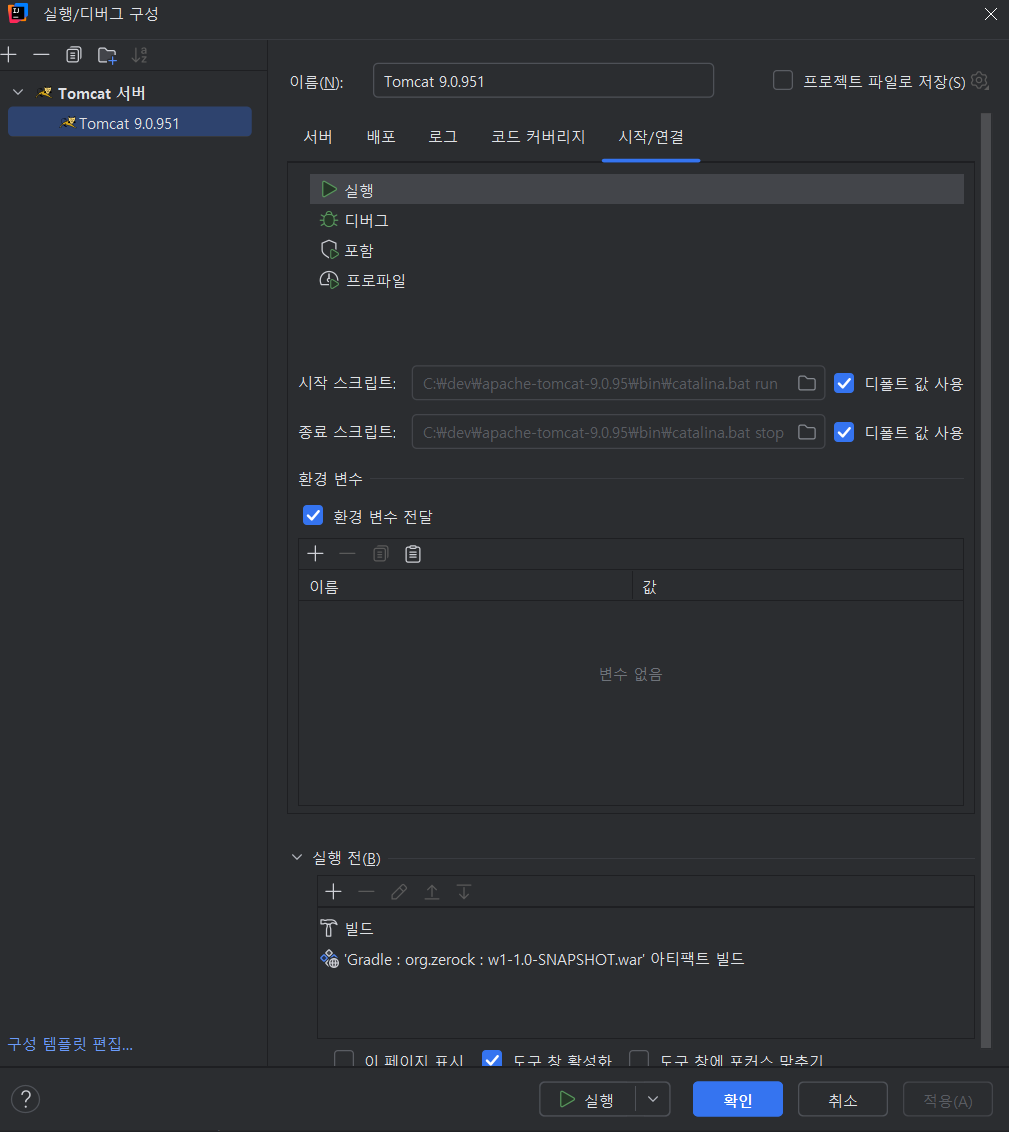
Task: Click the 빌드 hammer icon
Action: [x=328, y=928]
